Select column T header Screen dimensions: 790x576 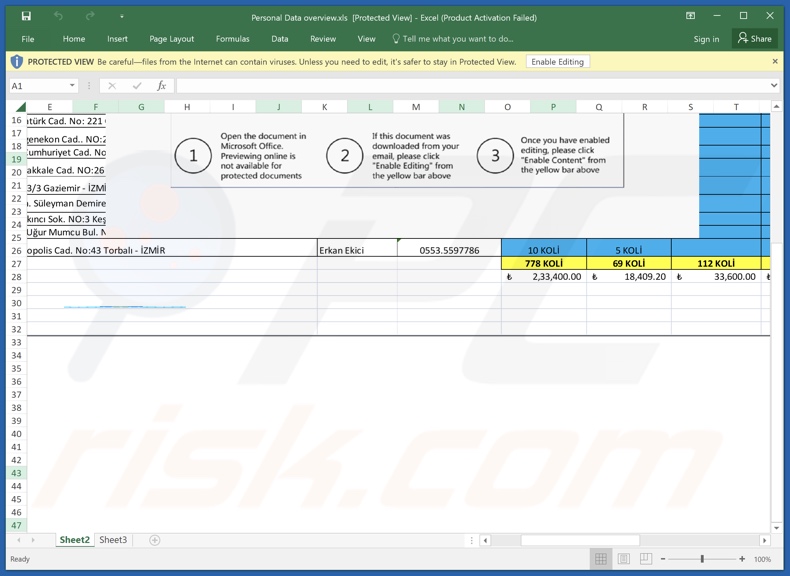[736, 107]
